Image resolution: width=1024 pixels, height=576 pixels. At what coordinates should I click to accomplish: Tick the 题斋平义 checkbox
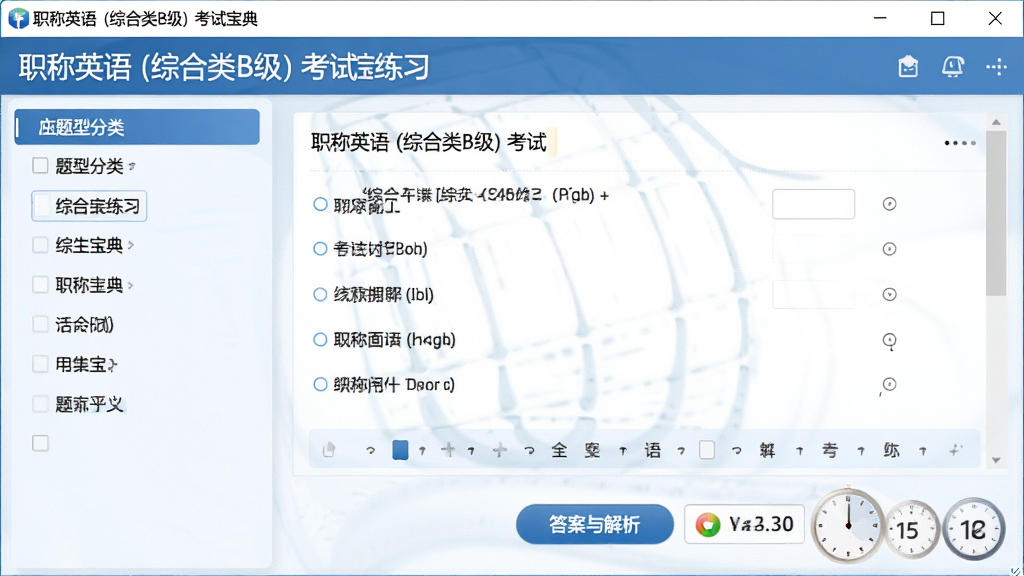point(40,404)
